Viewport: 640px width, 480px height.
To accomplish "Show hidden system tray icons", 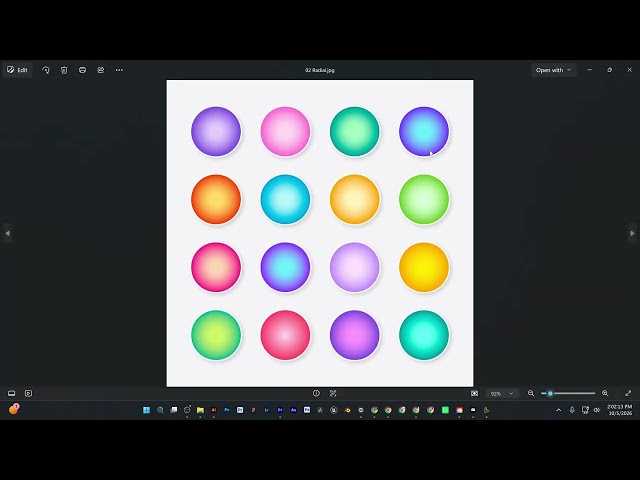I will point(559,410).
